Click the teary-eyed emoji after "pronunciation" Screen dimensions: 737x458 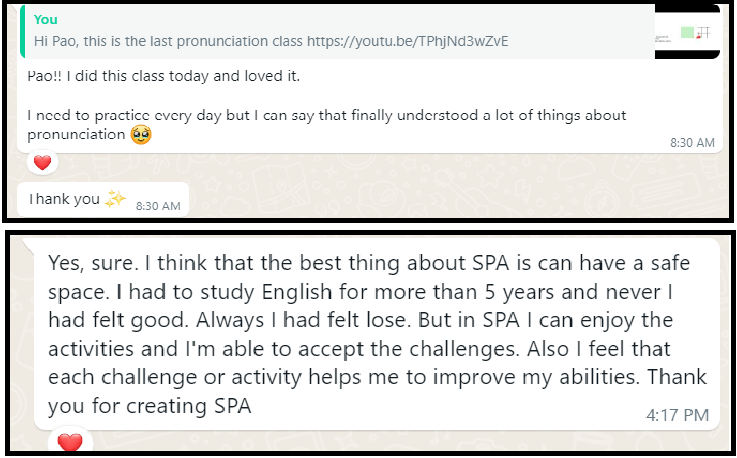[x=142, y=134]
